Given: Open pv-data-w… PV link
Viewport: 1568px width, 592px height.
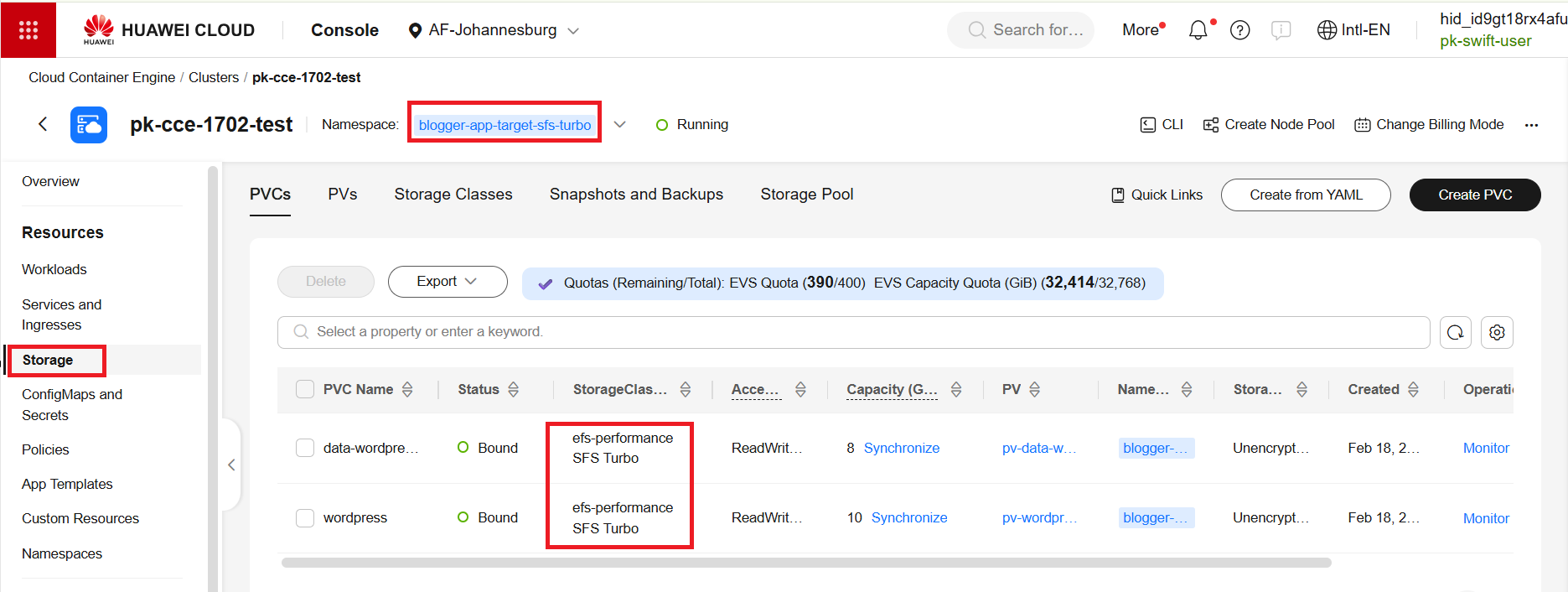Looking at the screenshot, I should tap(1039, 448).
